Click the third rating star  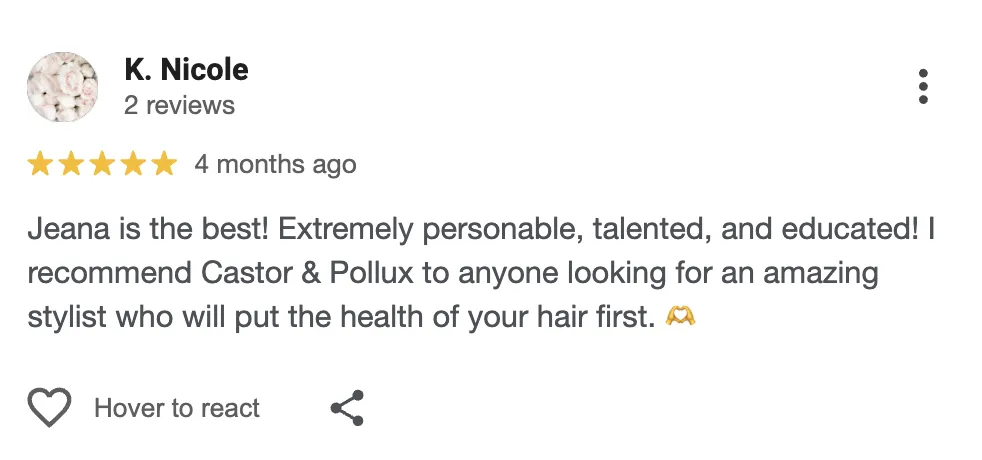[102, 164]
